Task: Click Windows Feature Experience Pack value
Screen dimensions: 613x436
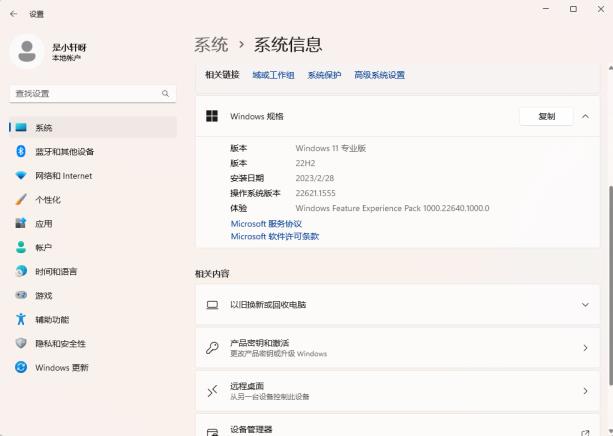Action: (392, 208)
